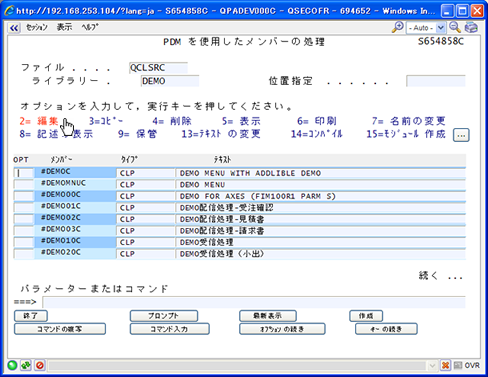Click OPT field for member #DEMOC
The height and width of the screenshot is (377, 488).
23,173
